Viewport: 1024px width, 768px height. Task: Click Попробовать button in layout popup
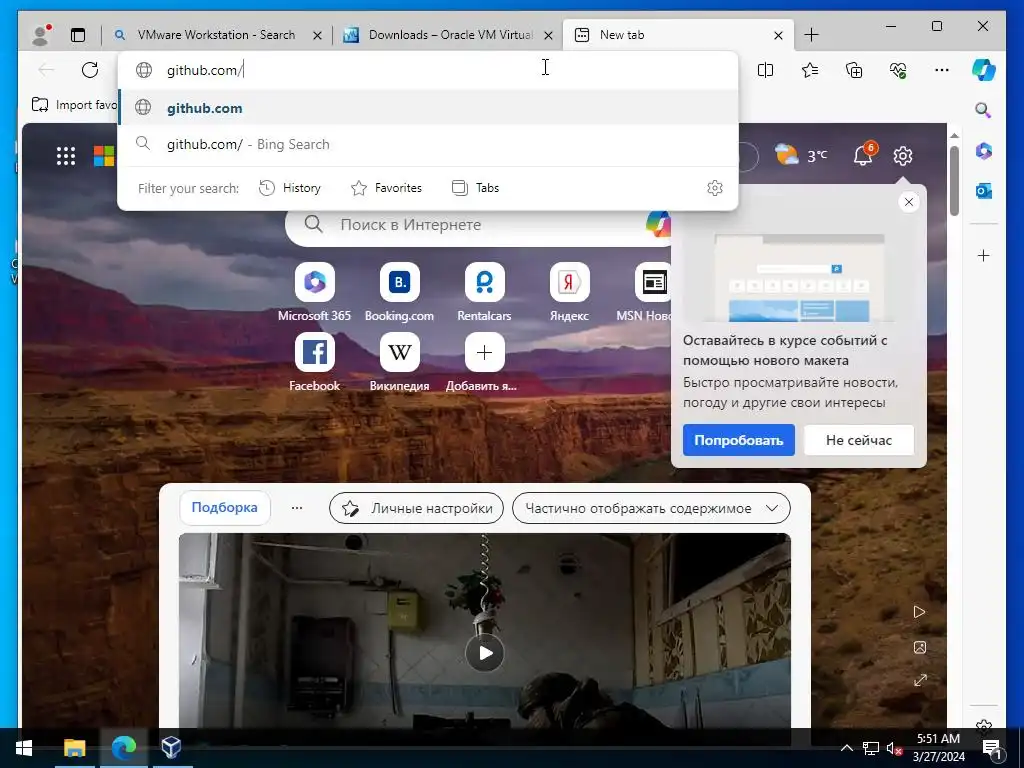tap(739, 440)
